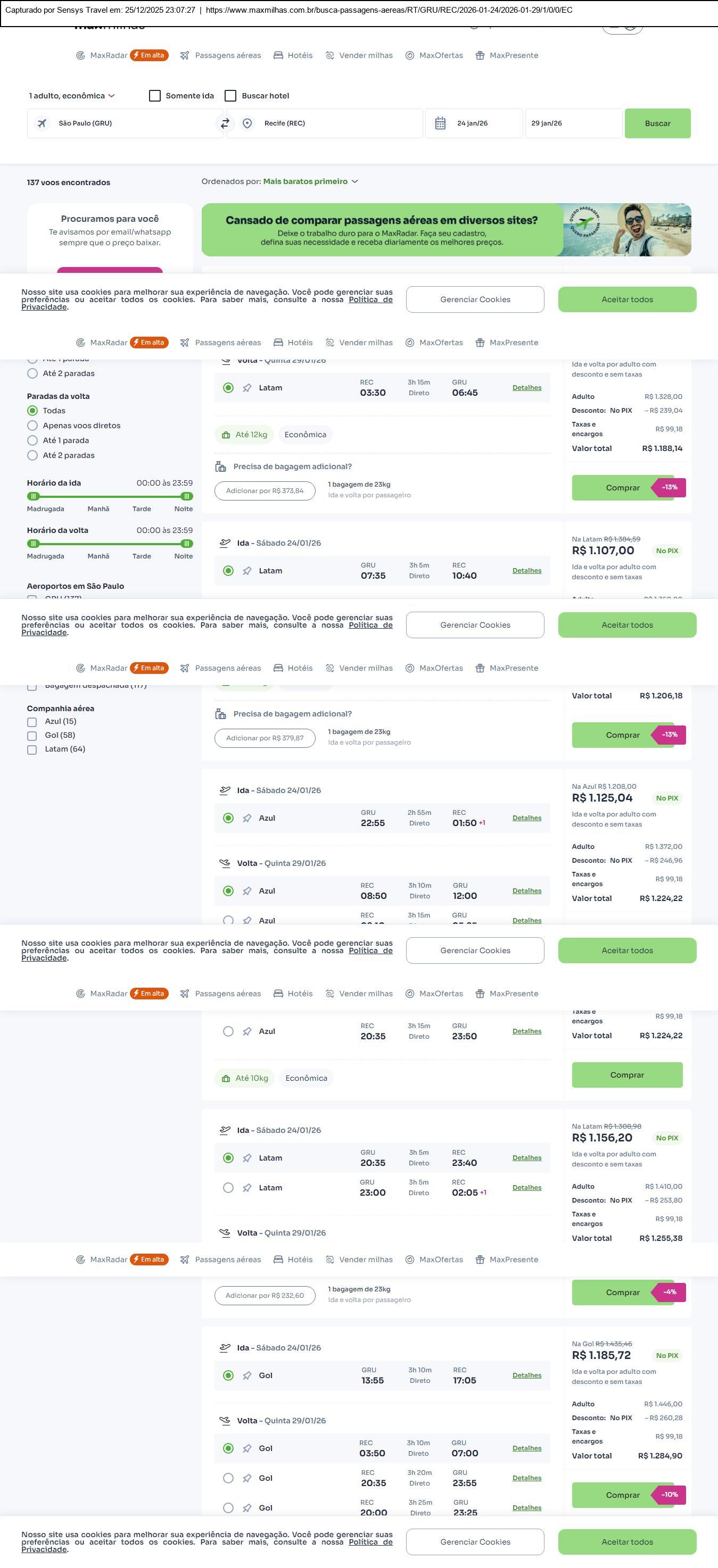
Task: Select 'Apenas voos diretos' for return stops
Action: coord(33,426)
